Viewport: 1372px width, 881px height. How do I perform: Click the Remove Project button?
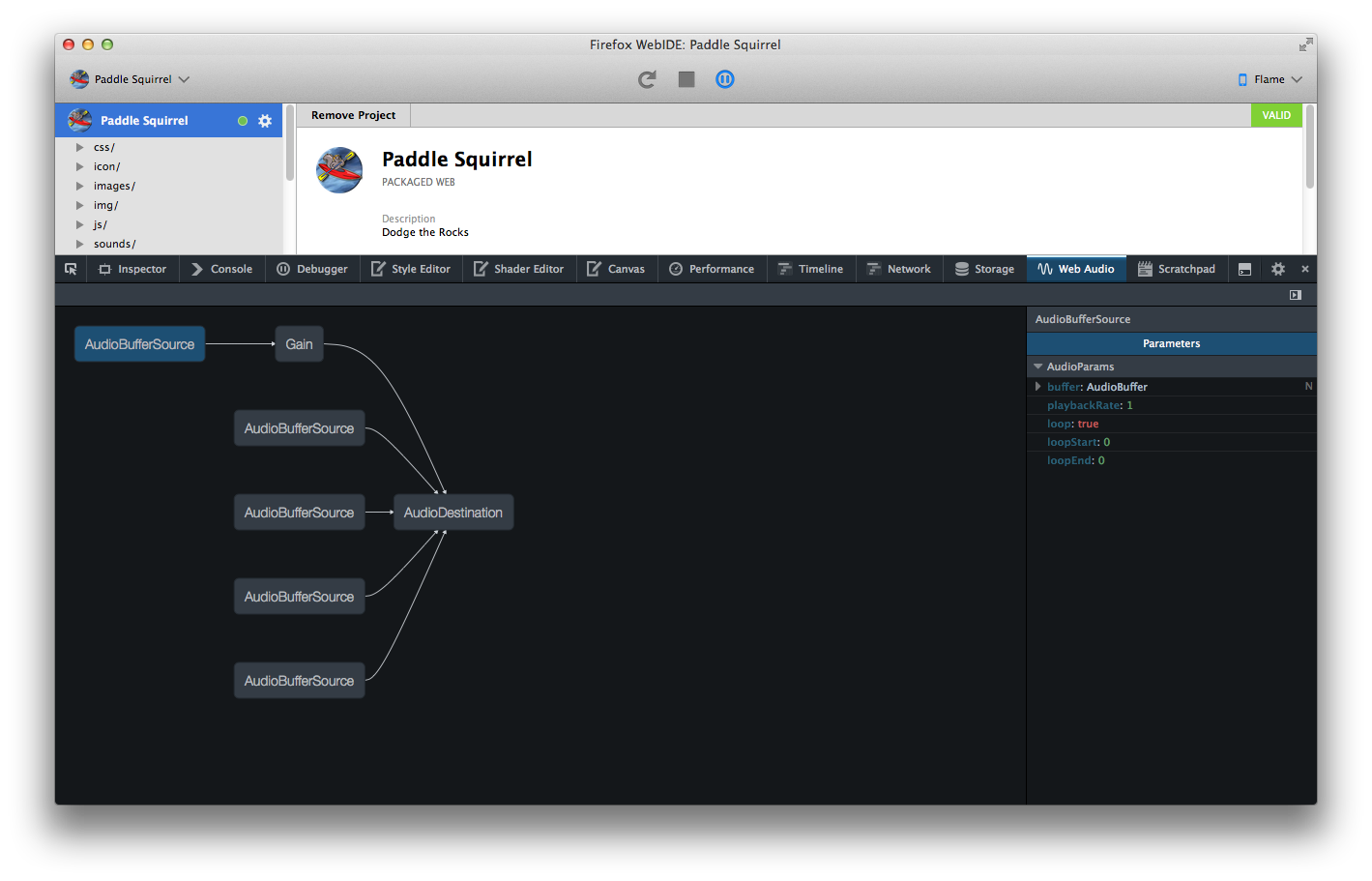354,115
